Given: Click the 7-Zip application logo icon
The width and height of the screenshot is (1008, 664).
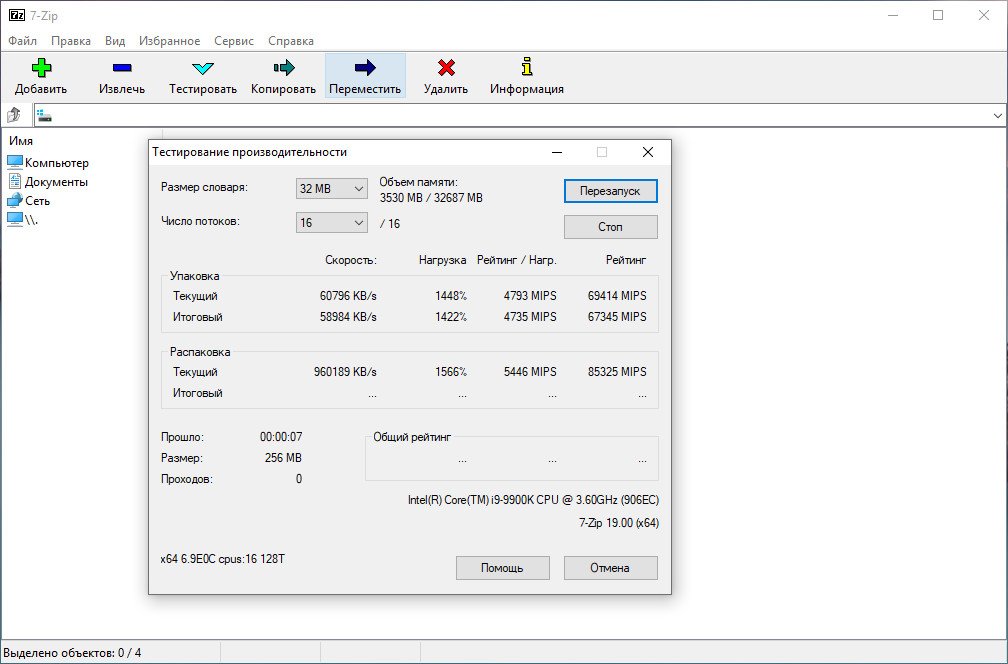Looking at the screenshot, I should click(17, 15).
